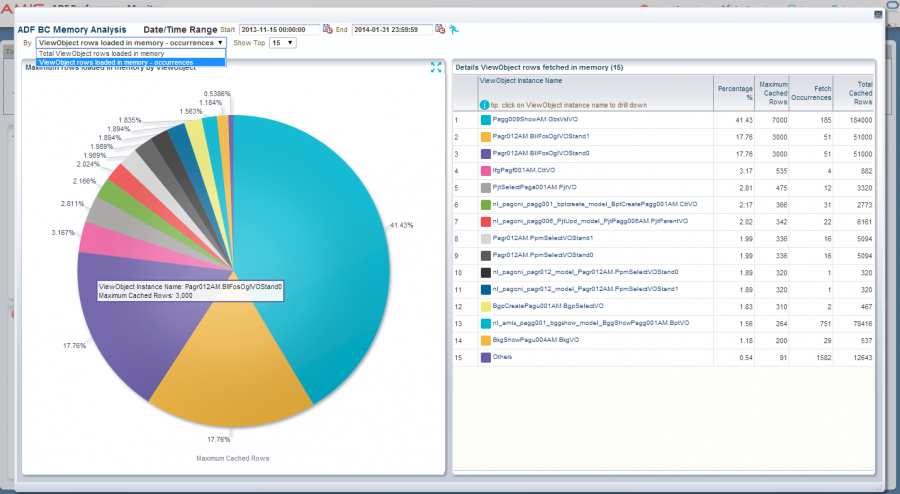Screen dimensions: 900x494
Task: Open the Start date calendar picker
Action: click(328, 29)
